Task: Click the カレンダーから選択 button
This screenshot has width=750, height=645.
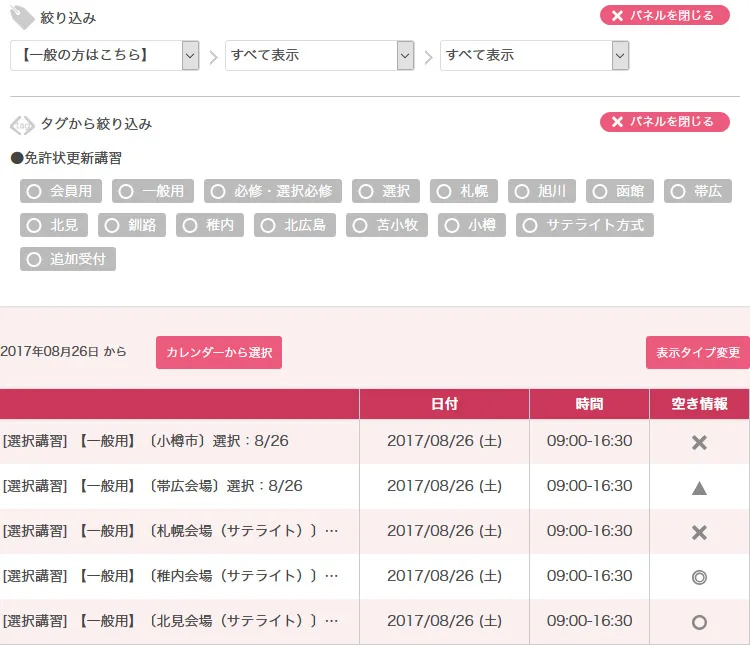Action: (x=219, y=353)
